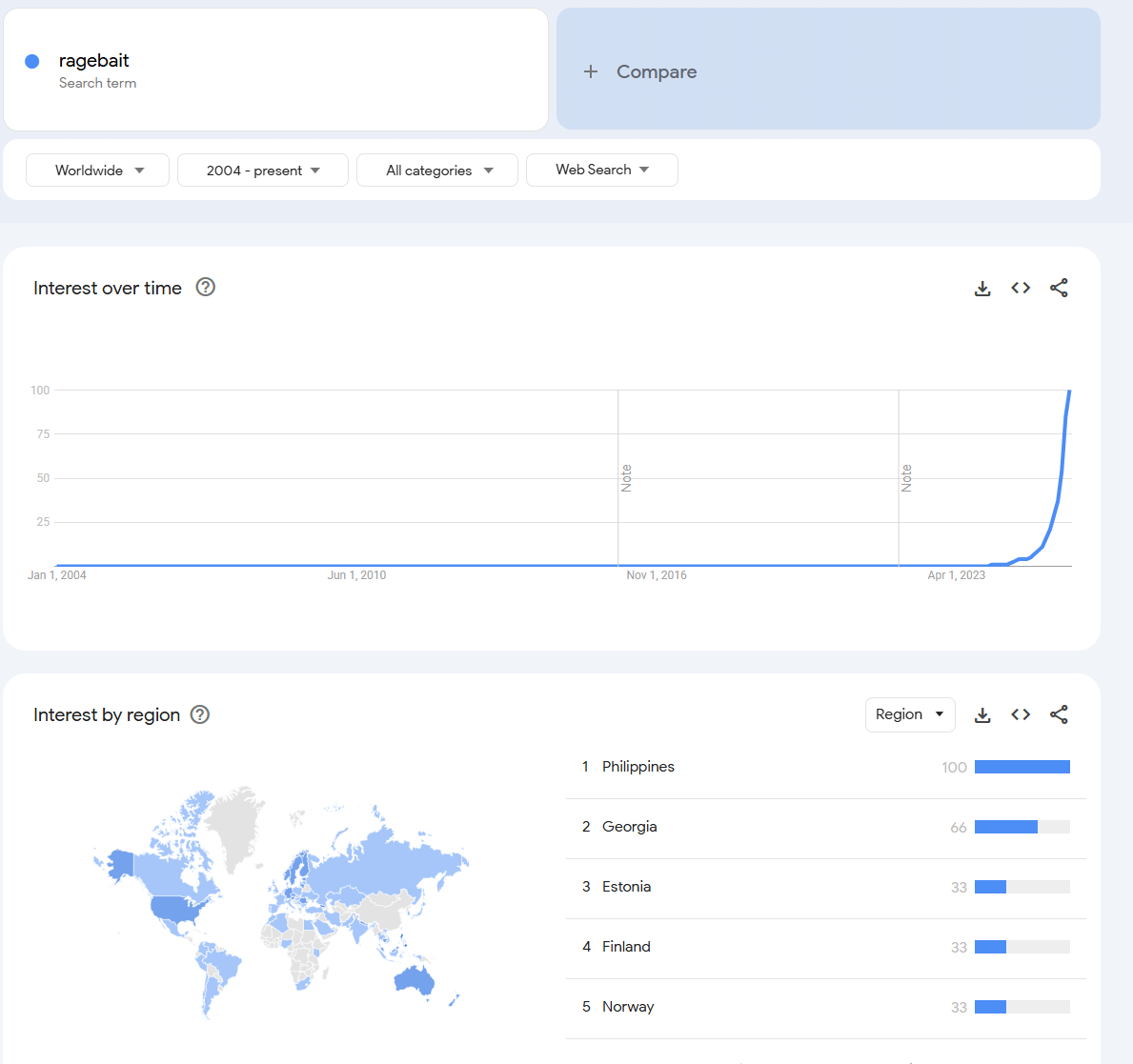Click the Jun 1, 2010 axis label
The image size is (1133, 1064).
pos(356,575)
